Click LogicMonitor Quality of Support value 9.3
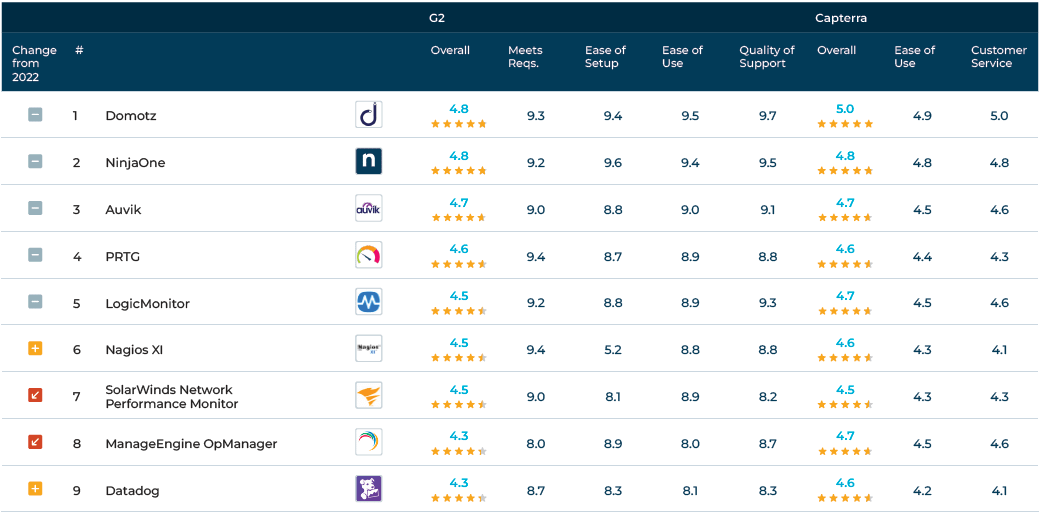Image resolution: width=1042 pixels, height=516 pixels. point(768,303)
